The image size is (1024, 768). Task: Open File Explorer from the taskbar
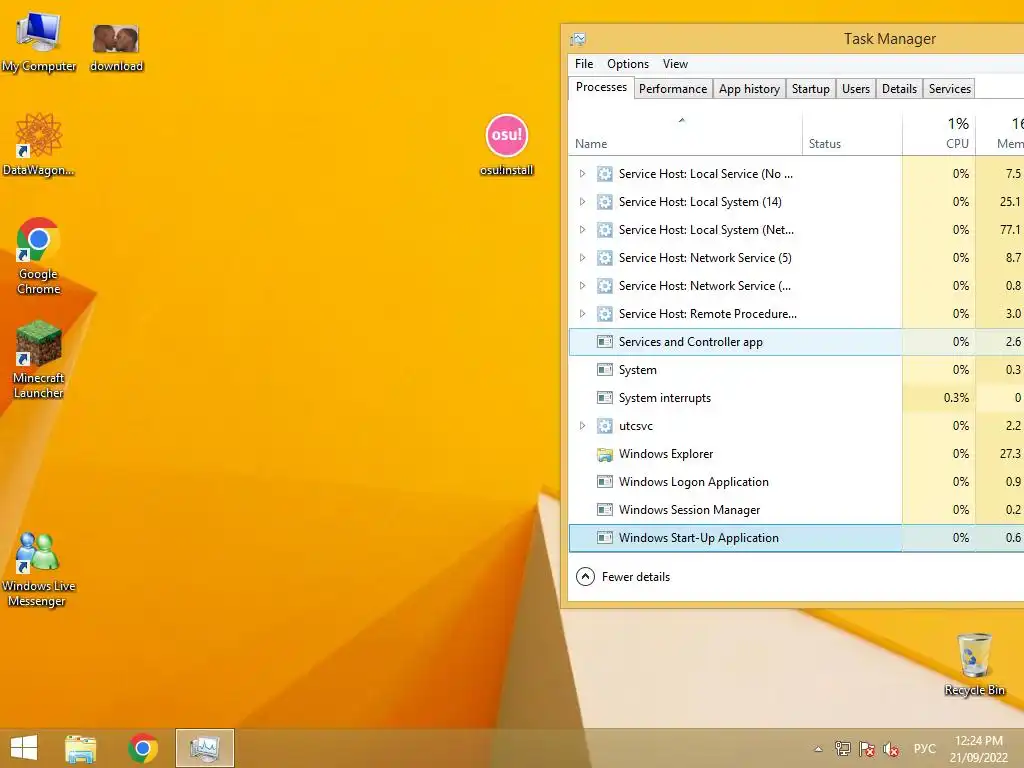point(81,748)
